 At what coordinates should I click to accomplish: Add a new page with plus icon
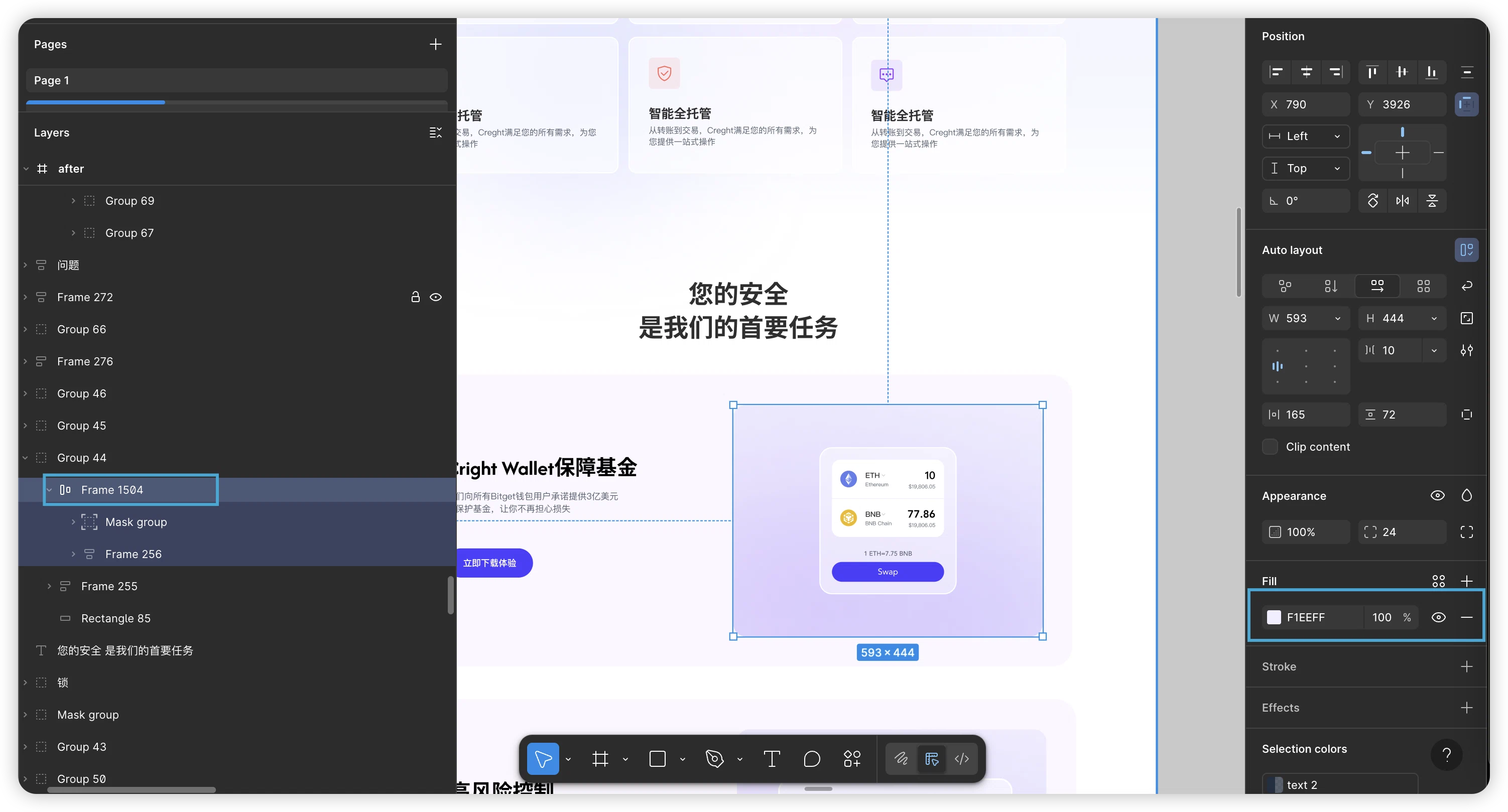[435, 44]
